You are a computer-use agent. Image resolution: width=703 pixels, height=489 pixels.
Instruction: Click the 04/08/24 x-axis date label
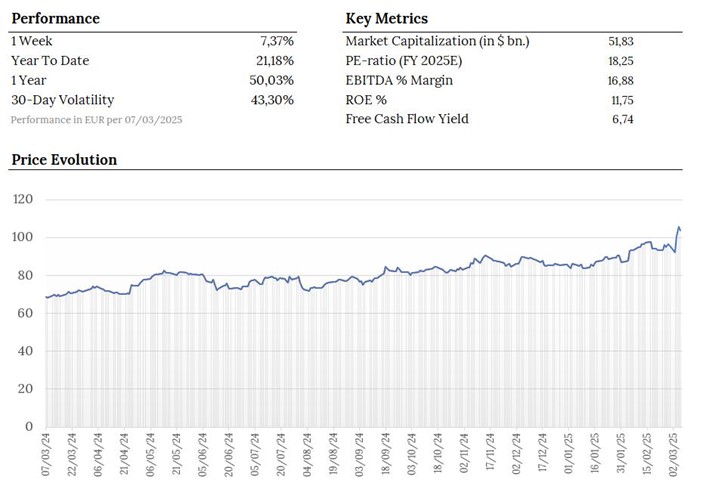coord(307,455)
